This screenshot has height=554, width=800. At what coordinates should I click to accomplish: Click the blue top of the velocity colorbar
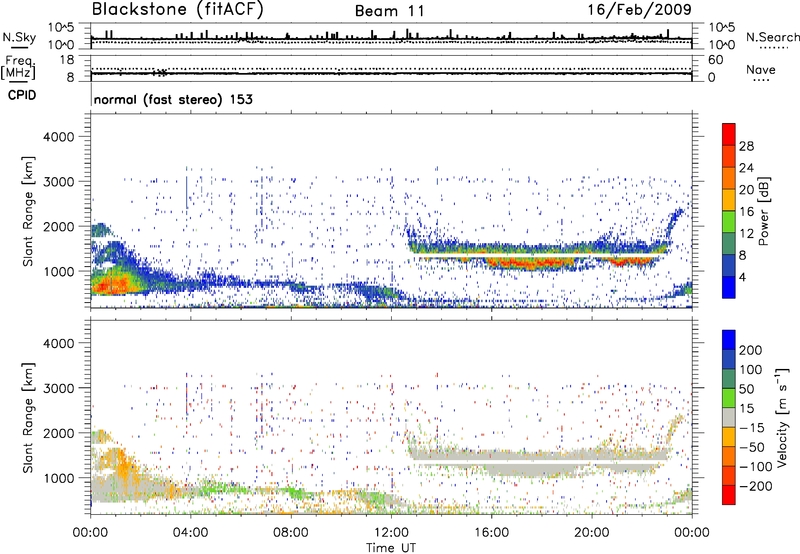pyautogui.click(x=729, y=340)
